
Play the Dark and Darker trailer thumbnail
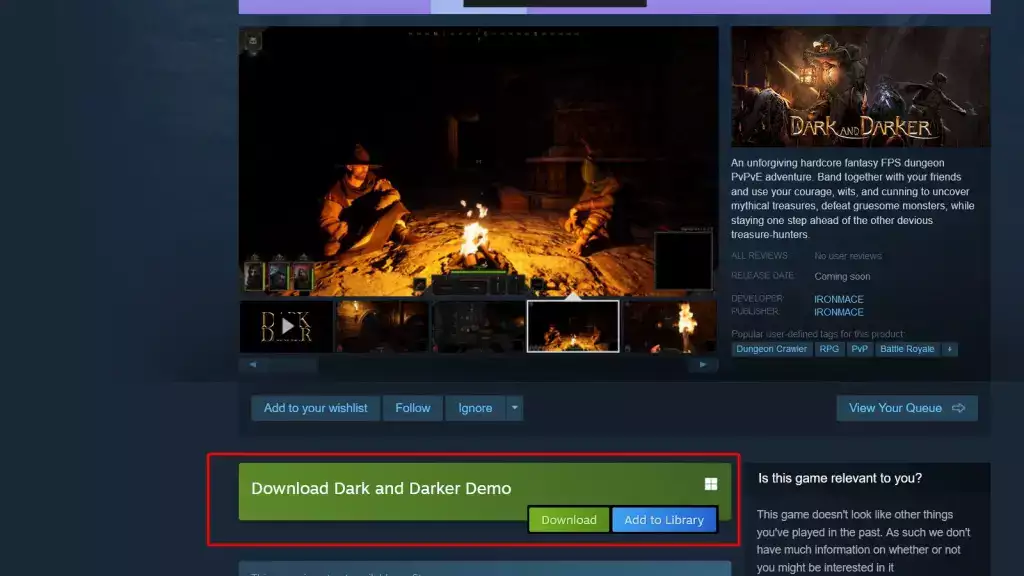coord(286,326)
